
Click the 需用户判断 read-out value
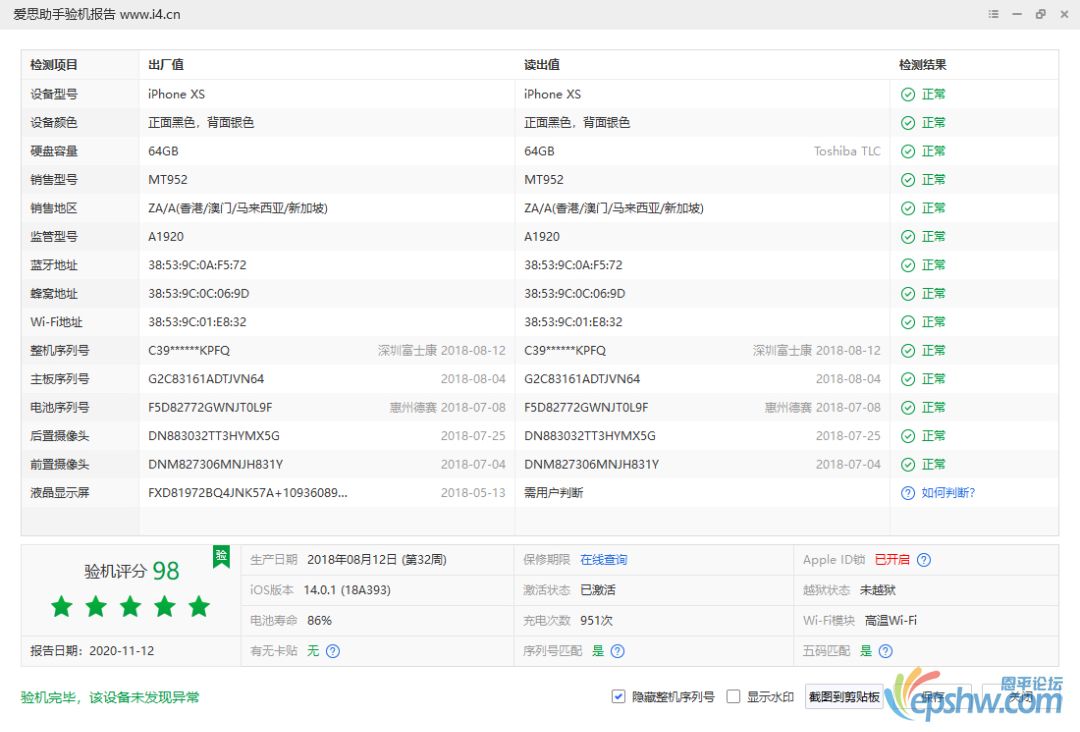coord(554,493)
